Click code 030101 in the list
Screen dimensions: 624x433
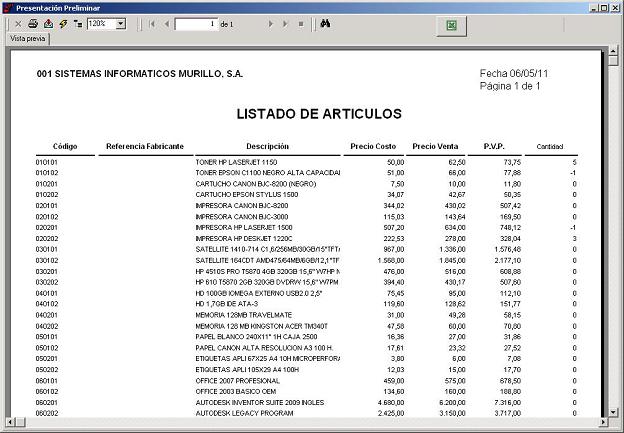47,250
